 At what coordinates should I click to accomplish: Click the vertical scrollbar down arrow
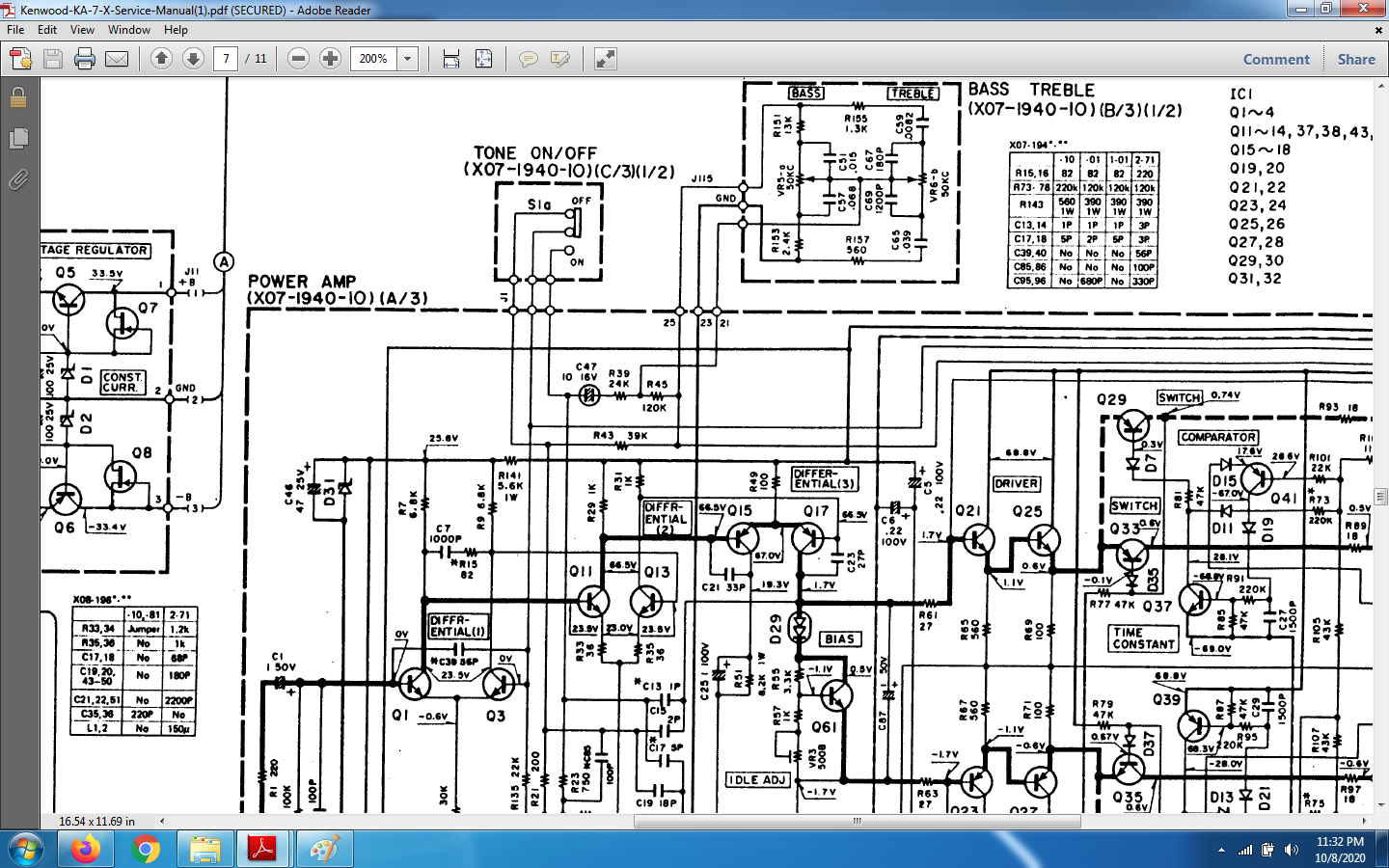coord(1381,805)
